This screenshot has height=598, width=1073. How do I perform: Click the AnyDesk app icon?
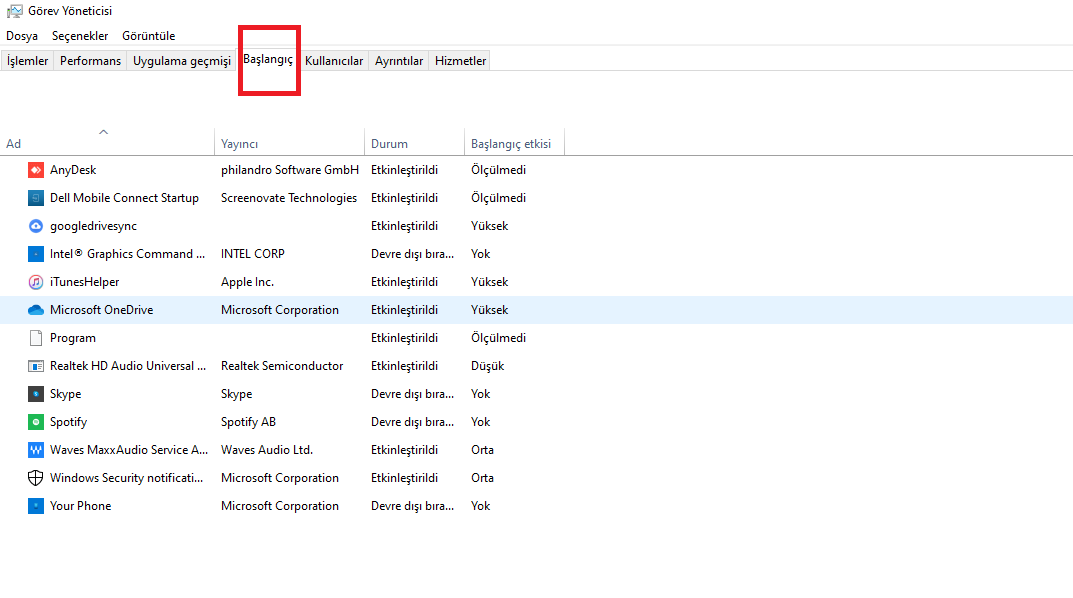pos(36,170)
